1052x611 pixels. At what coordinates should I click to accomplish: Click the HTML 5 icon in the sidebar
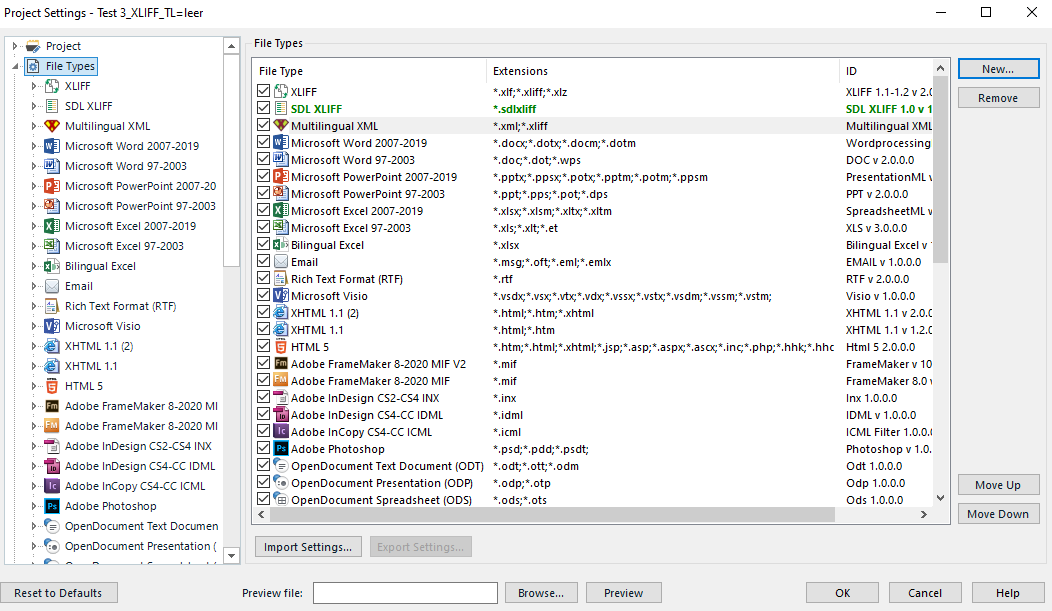pos(52,386)
